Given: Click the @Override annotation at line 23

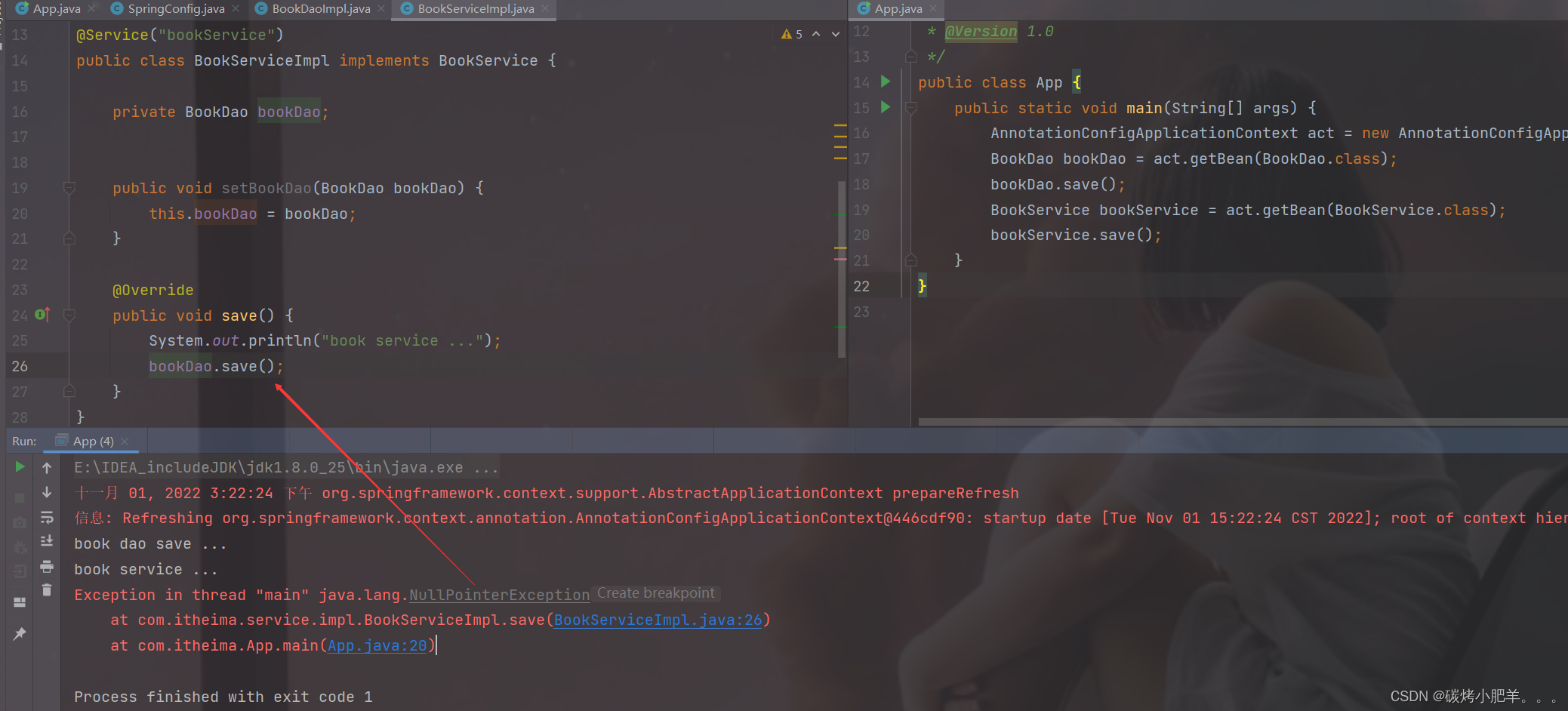Looking at the screenshot, I should (153, 290).
